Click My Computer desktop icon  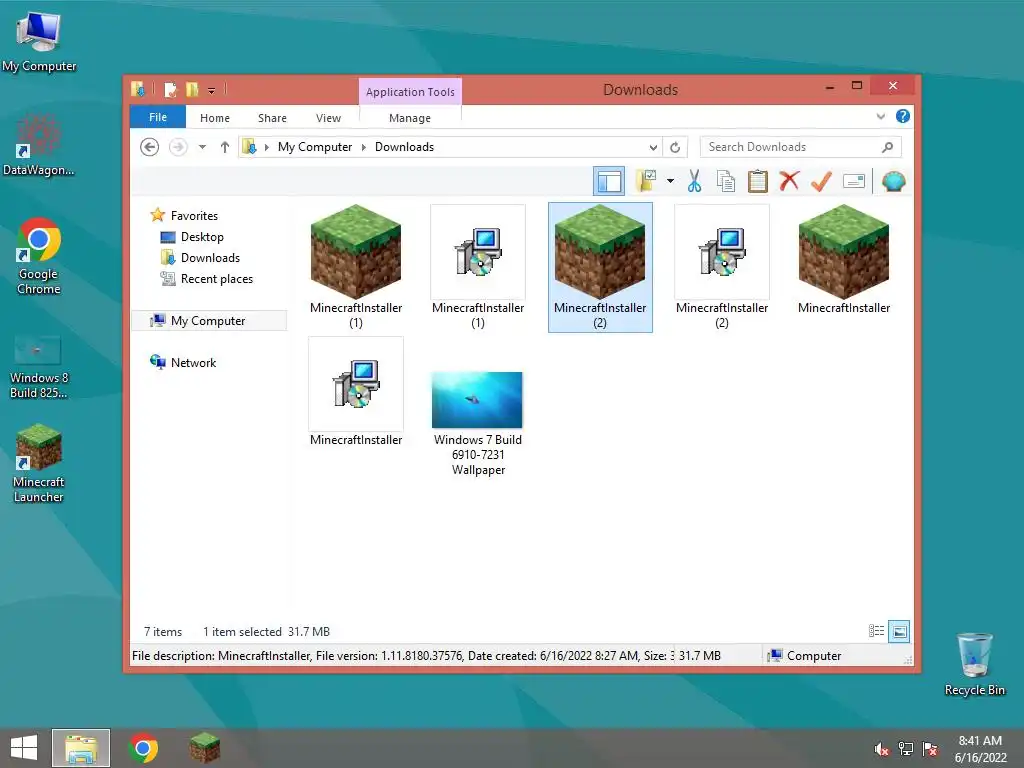(39, 43)
